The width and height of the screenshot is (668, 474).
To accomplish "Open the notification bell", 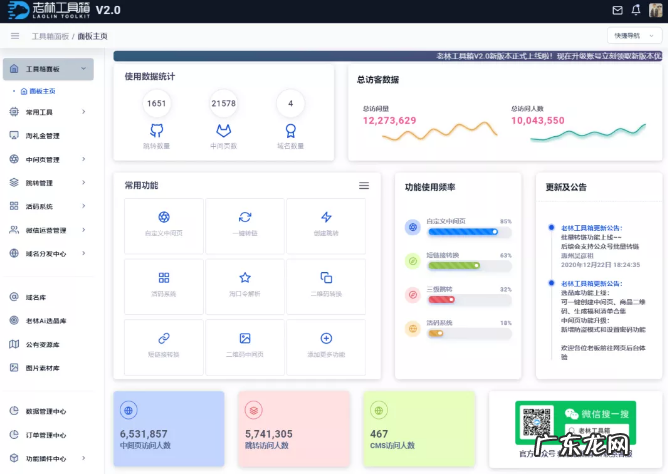I will 636,10.
